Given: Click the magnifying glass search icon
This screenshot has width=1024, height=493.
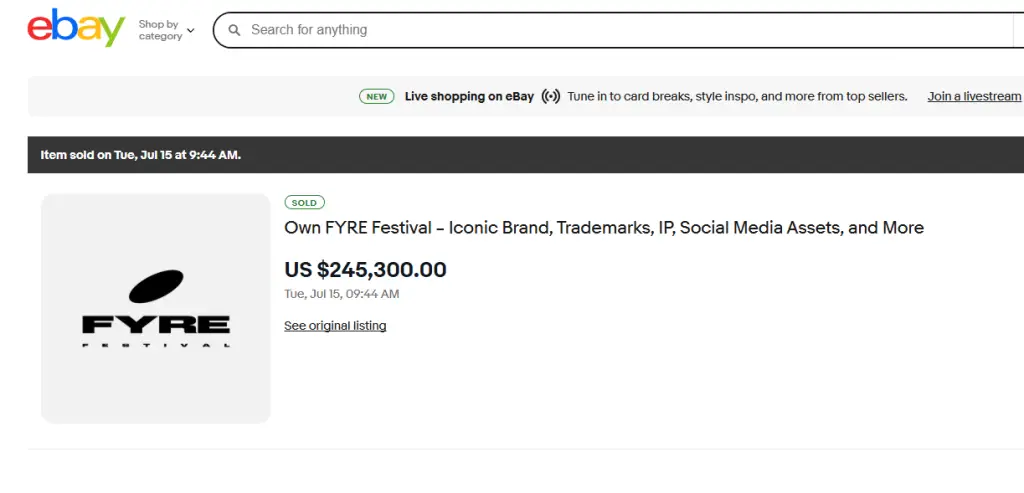Looking at the screenshot, I should [x=234, y=30].
